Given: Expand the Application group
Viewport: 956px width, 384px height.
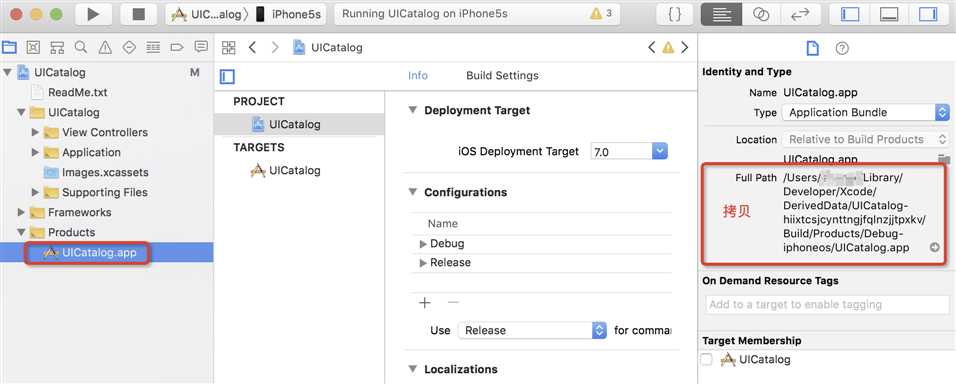Looking at the screenshot, I should click(35, 152).
